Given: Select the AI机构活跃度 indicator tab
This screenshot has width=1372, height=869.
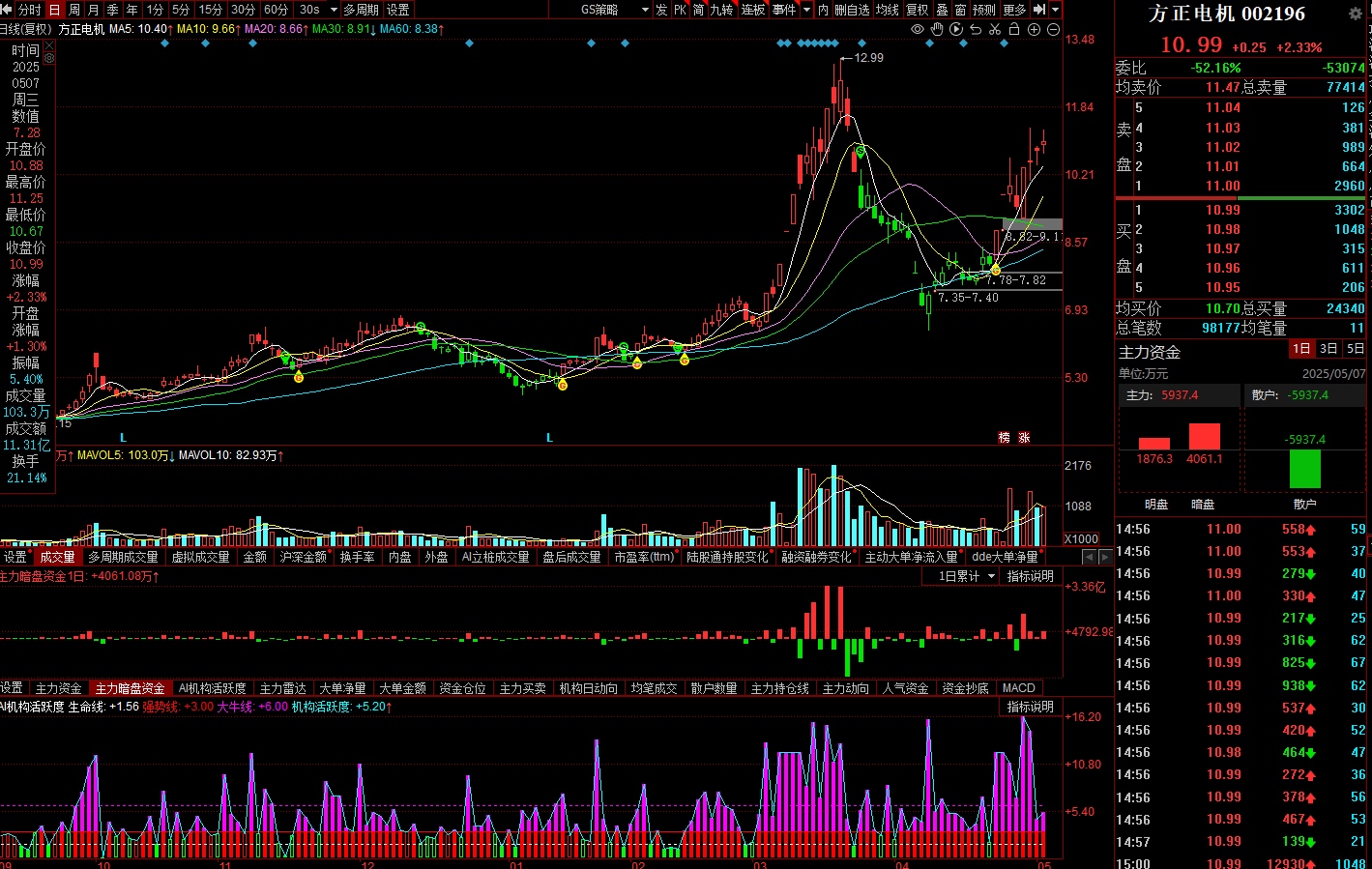Looking at the screenshot, I should [212, 688].
